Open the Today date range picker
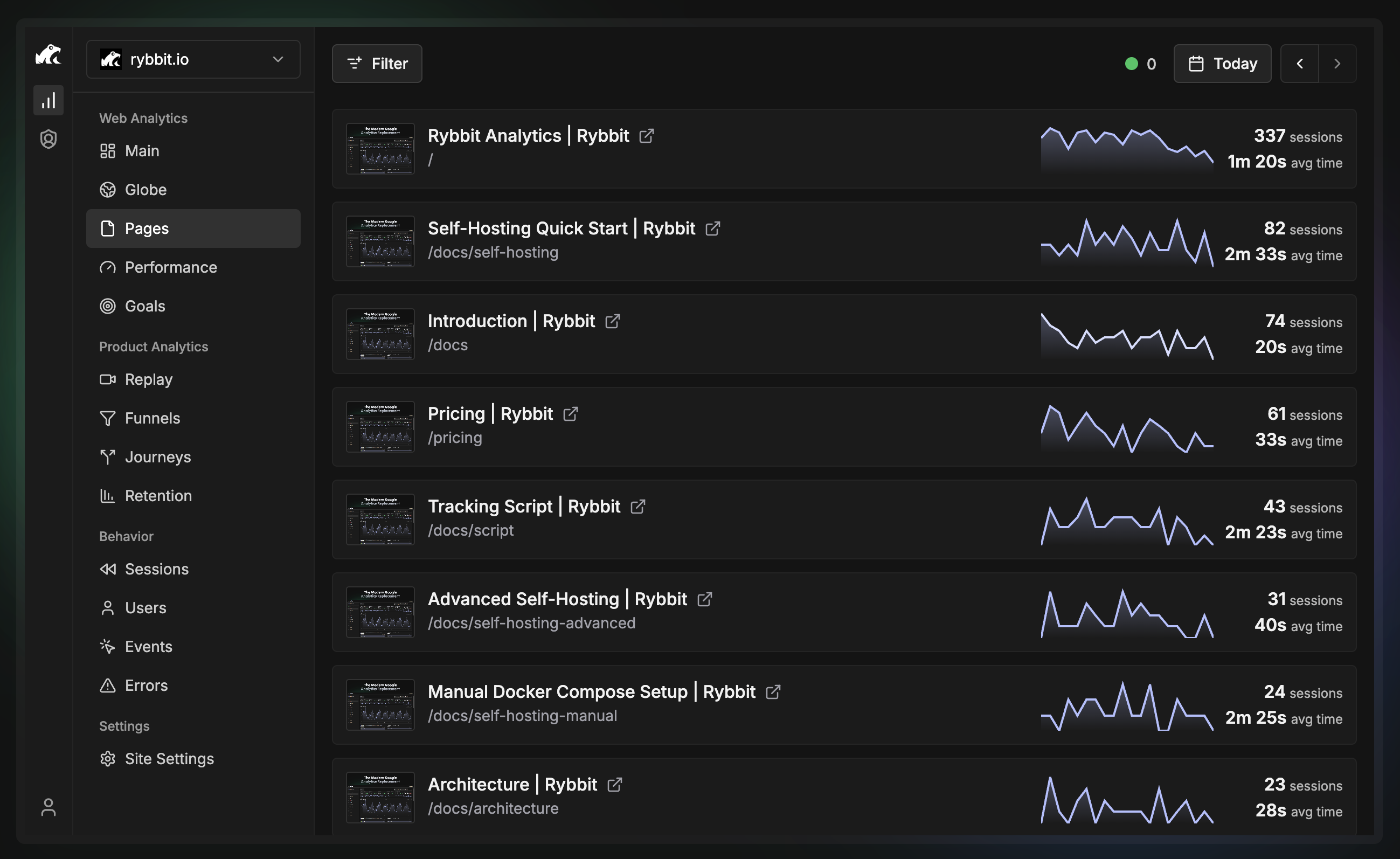 (x=1222, y=64)
